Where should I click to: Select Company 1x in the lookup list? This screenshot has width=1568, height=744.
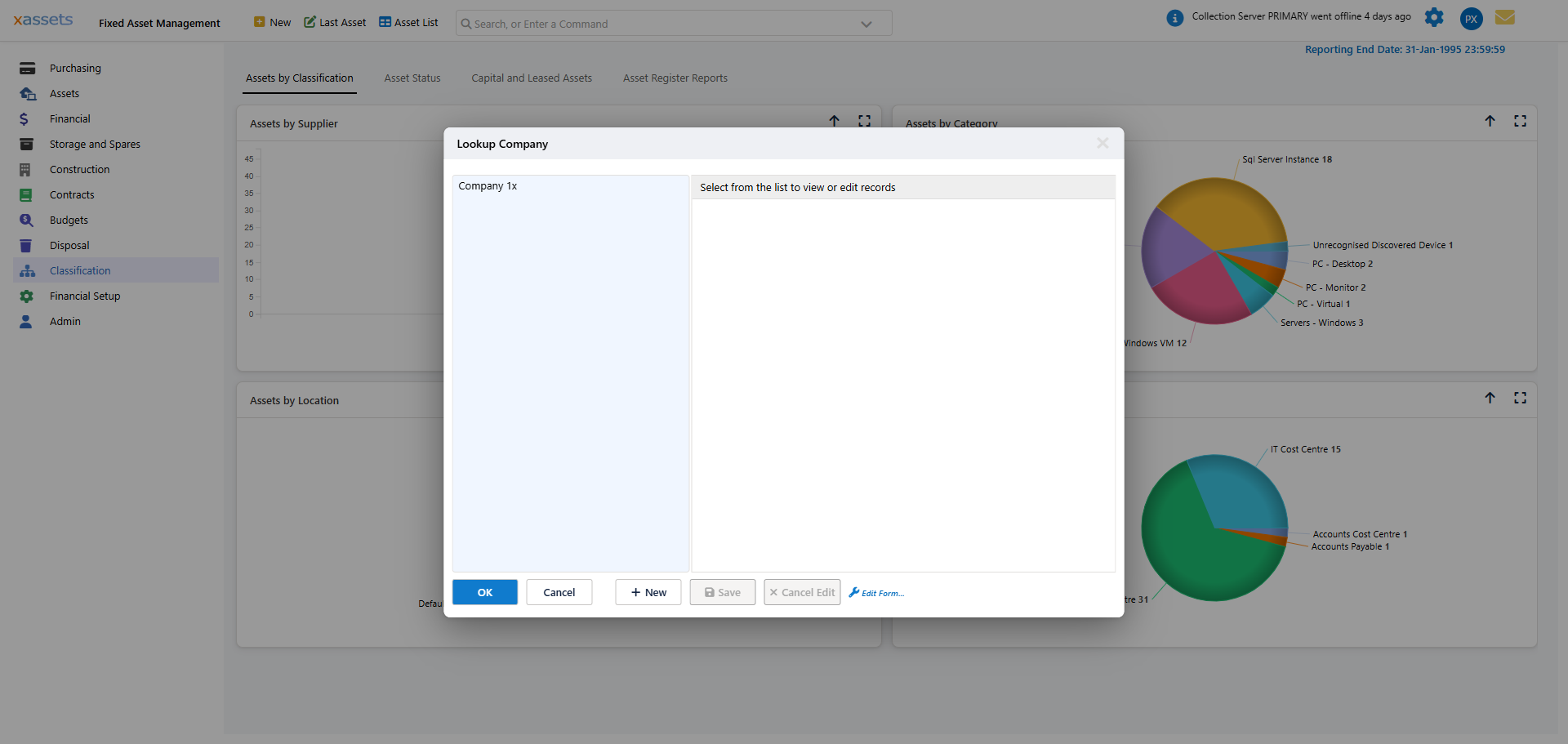(x=488, y=185)
